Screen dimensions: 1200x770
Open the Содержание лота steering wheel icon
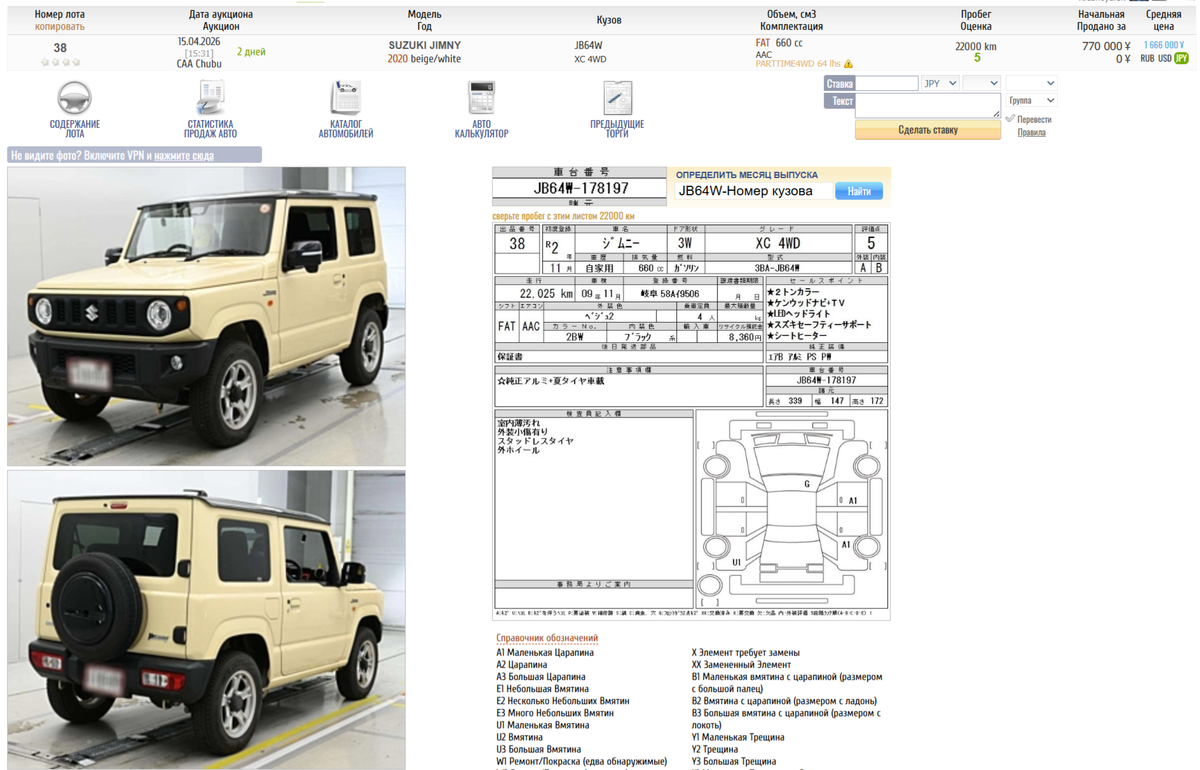[74, 98]
